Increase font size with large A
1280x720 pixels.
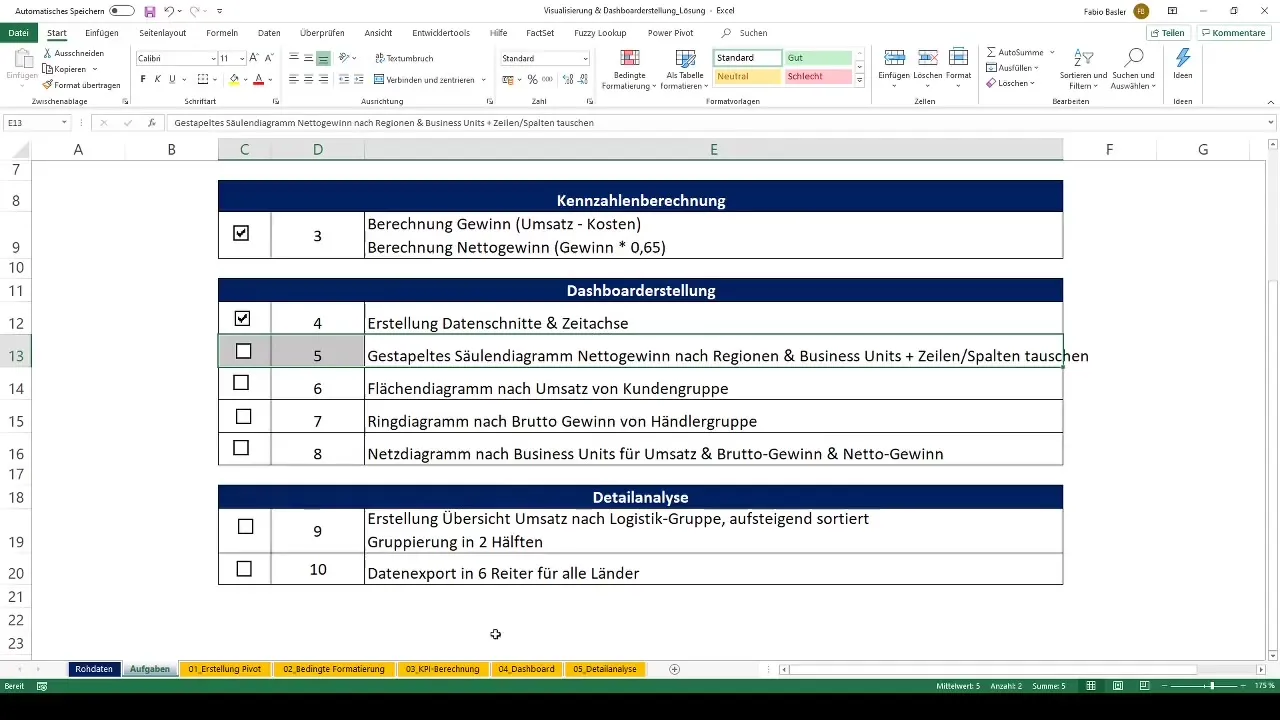(254, 58)
